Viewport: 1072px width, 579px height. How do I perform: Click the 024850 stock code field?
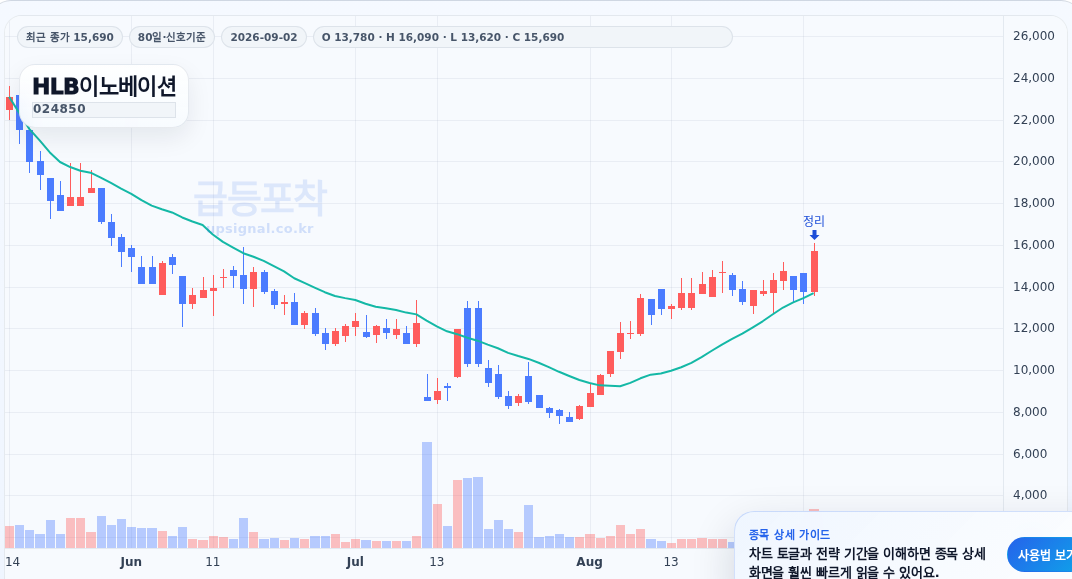(x=104, y=109)
